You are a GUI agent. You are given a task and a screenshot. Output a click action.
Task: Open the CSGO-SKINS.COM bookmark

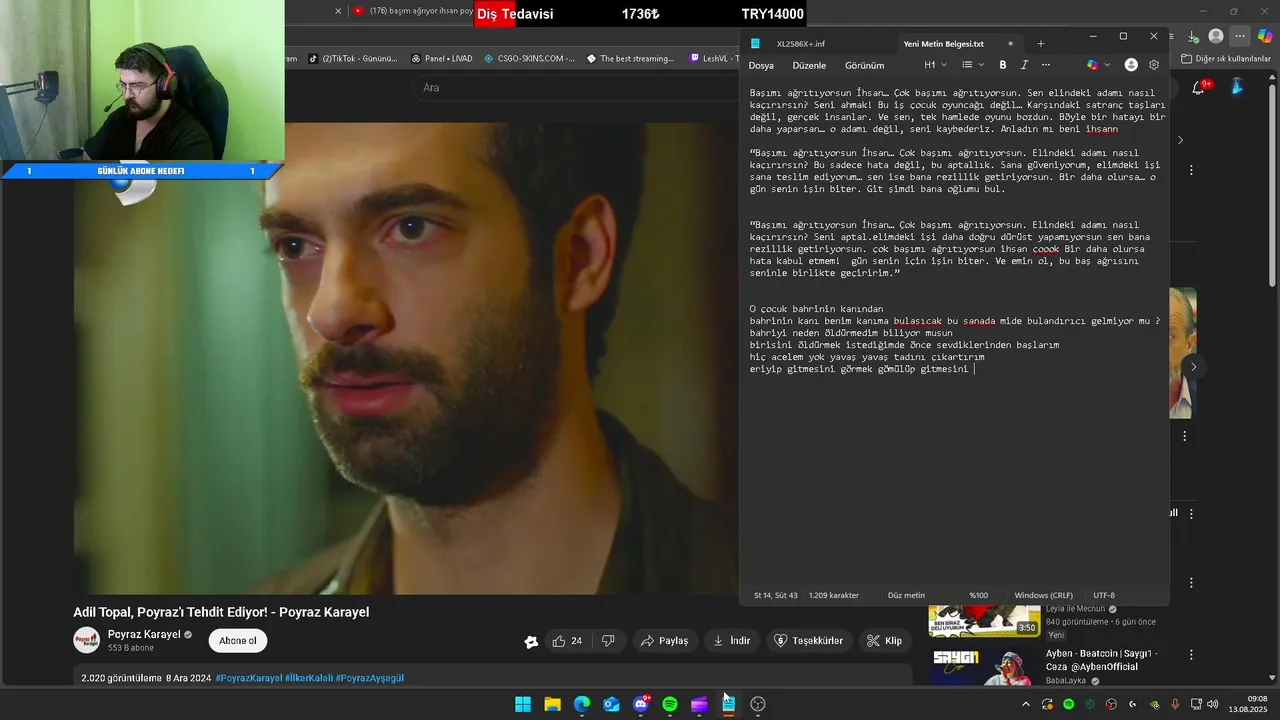point(528,59)
